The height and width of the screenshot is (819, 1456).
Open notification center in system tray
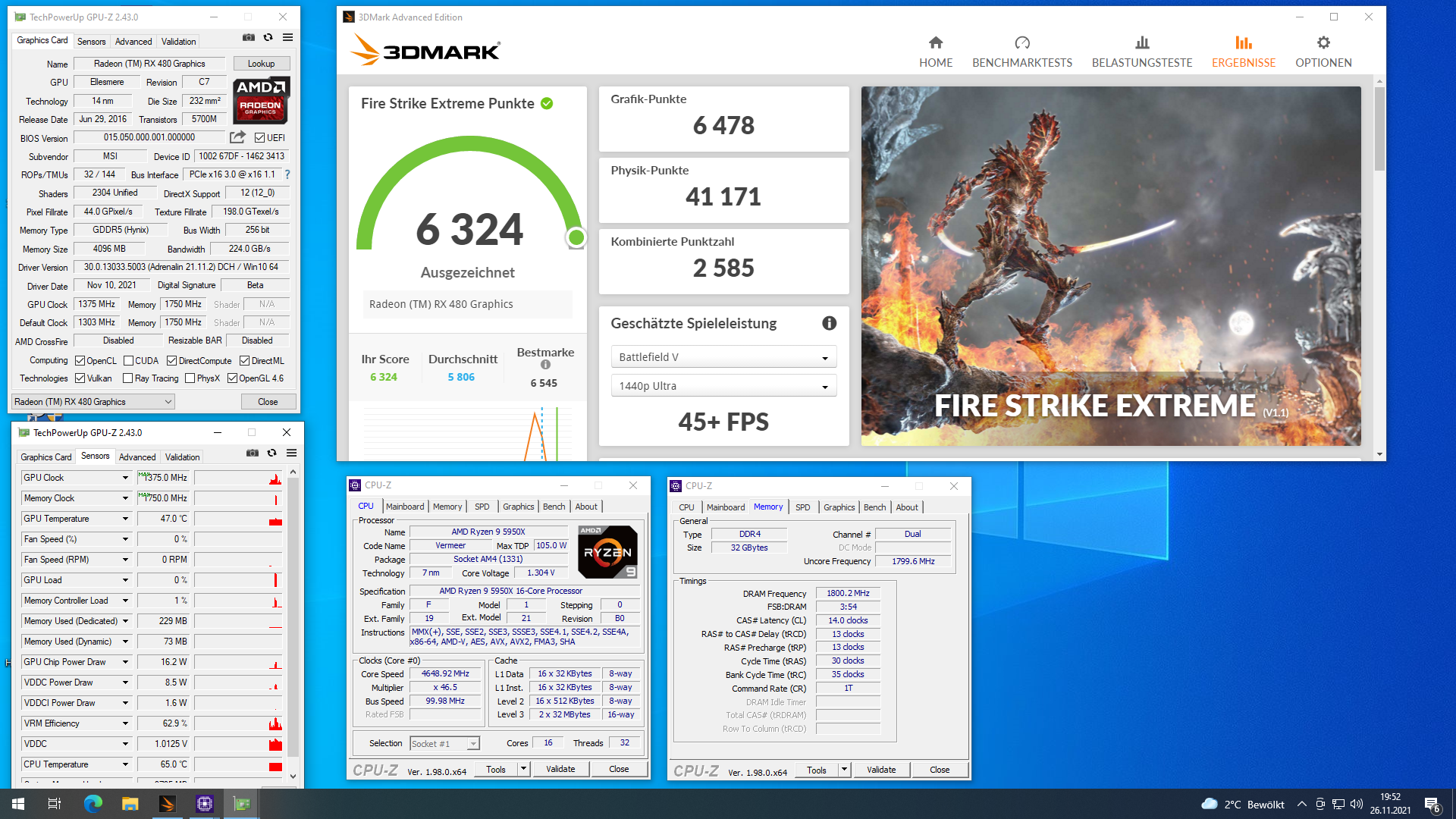[x=1432, y=804]
